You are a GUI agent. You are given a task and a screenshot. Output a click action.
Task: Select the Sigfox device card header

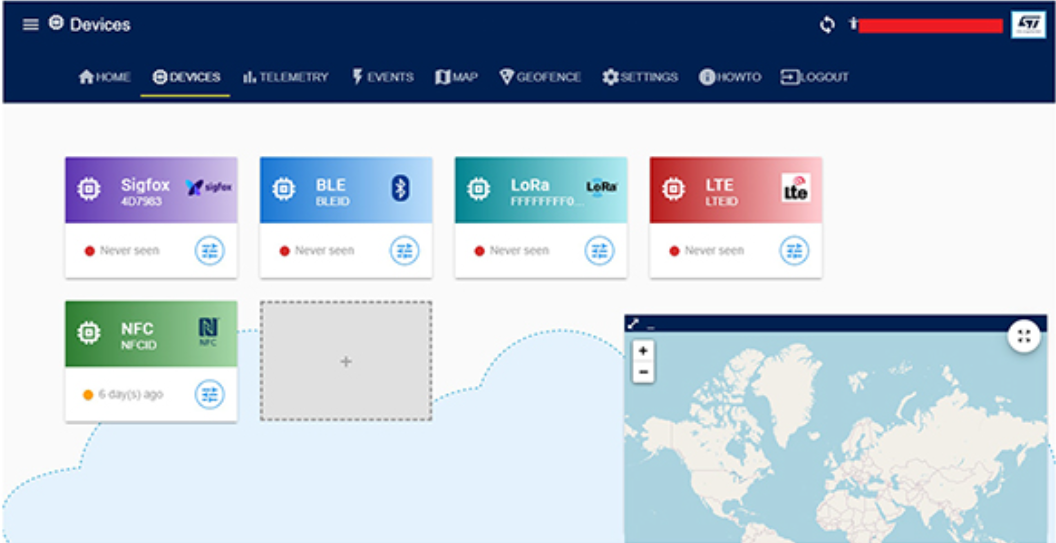coord(151,189)
